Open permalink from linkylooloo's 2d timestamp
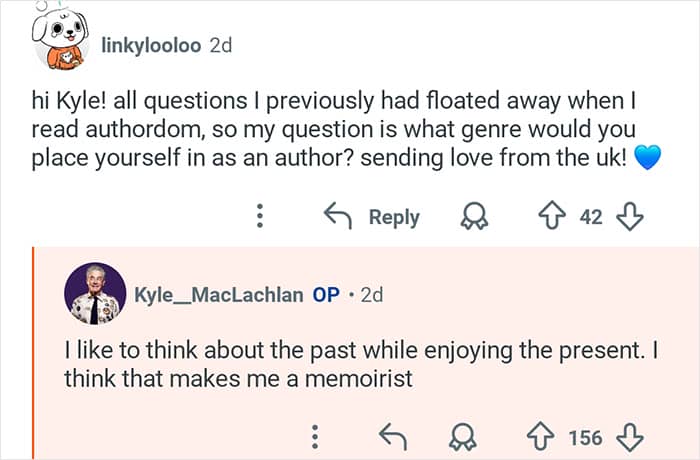This screenshot has width=700, height=460. (220, 48)
